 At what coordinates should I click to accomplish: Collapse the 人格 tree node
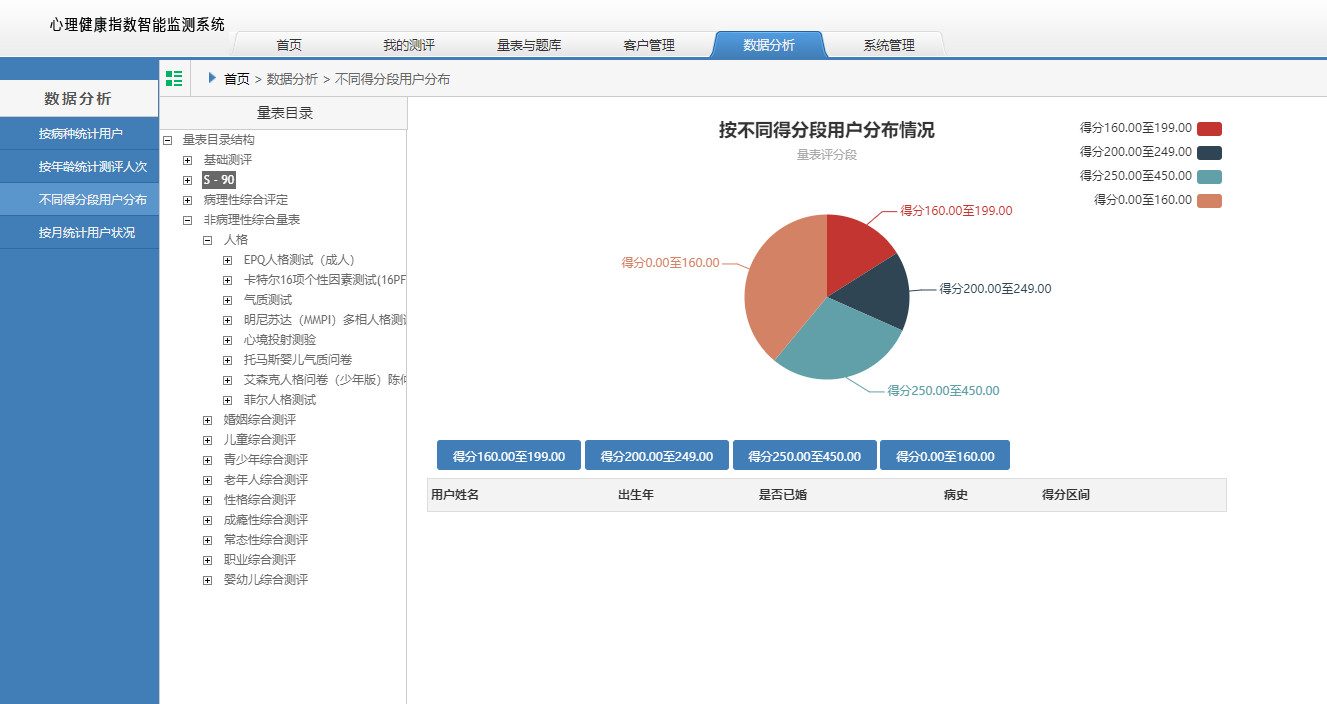(208, 240)
